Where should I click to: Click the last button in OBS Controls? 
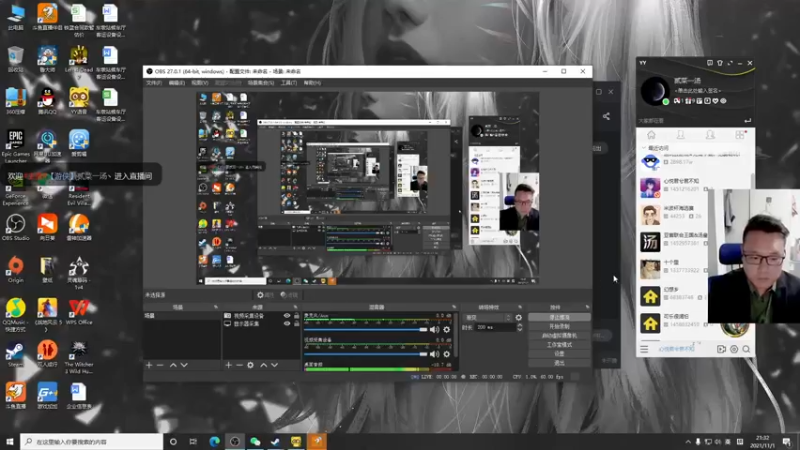pyautogui.click(x=559, y=363)
